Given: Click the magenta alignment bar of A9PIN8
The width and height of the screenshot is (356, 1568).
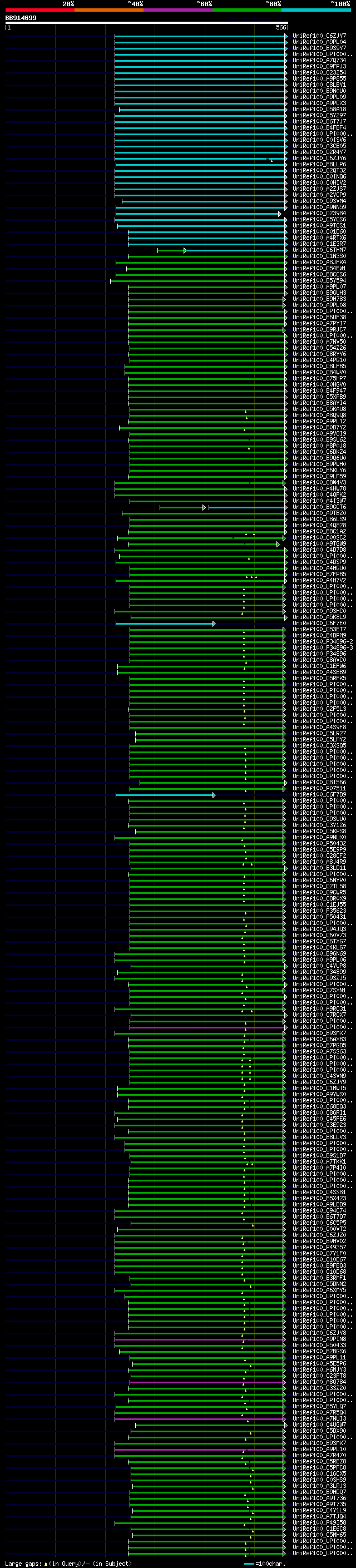Looking at the screenshot, I should point(200,1339).
